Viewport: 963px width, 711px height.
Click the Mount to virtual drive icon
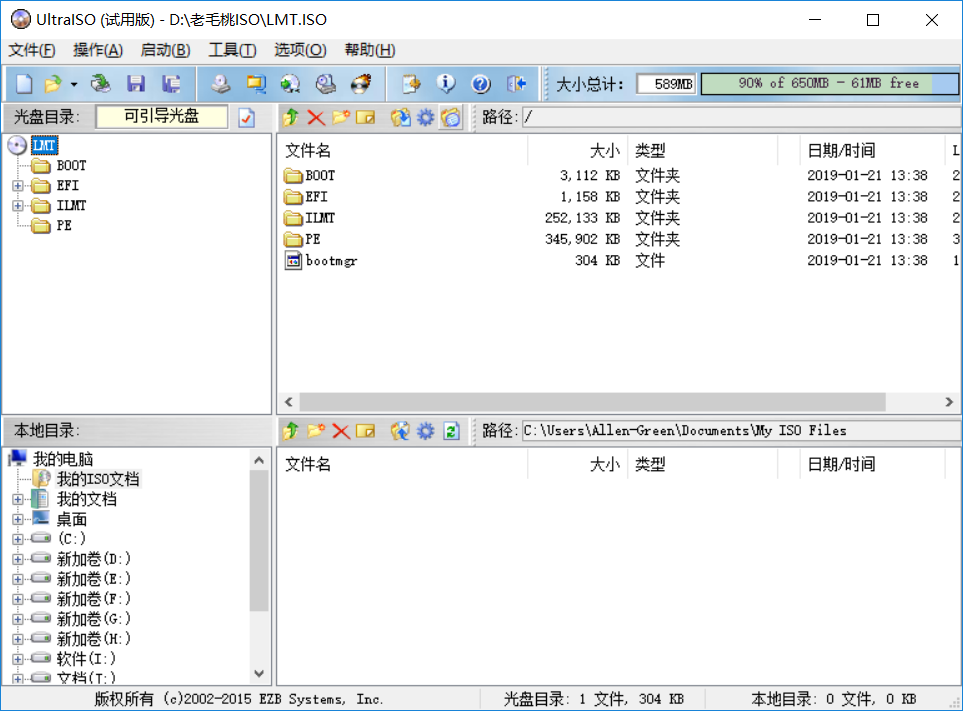(x=326, y=84)
